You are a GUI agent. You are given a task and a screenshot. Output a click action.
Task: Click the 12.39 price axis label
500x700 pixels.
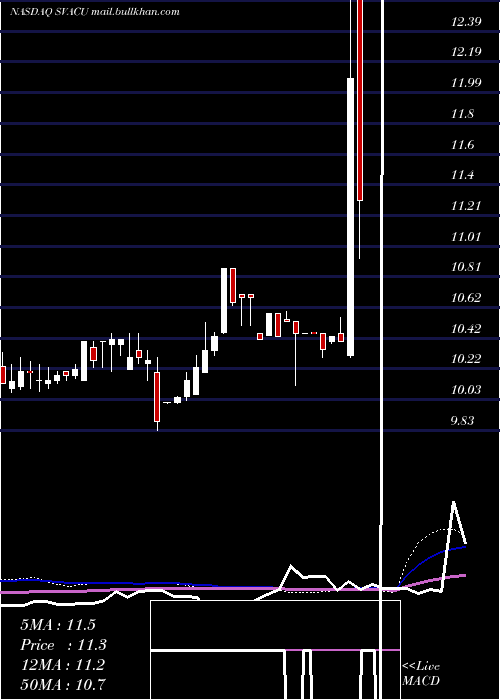[466, 21]
